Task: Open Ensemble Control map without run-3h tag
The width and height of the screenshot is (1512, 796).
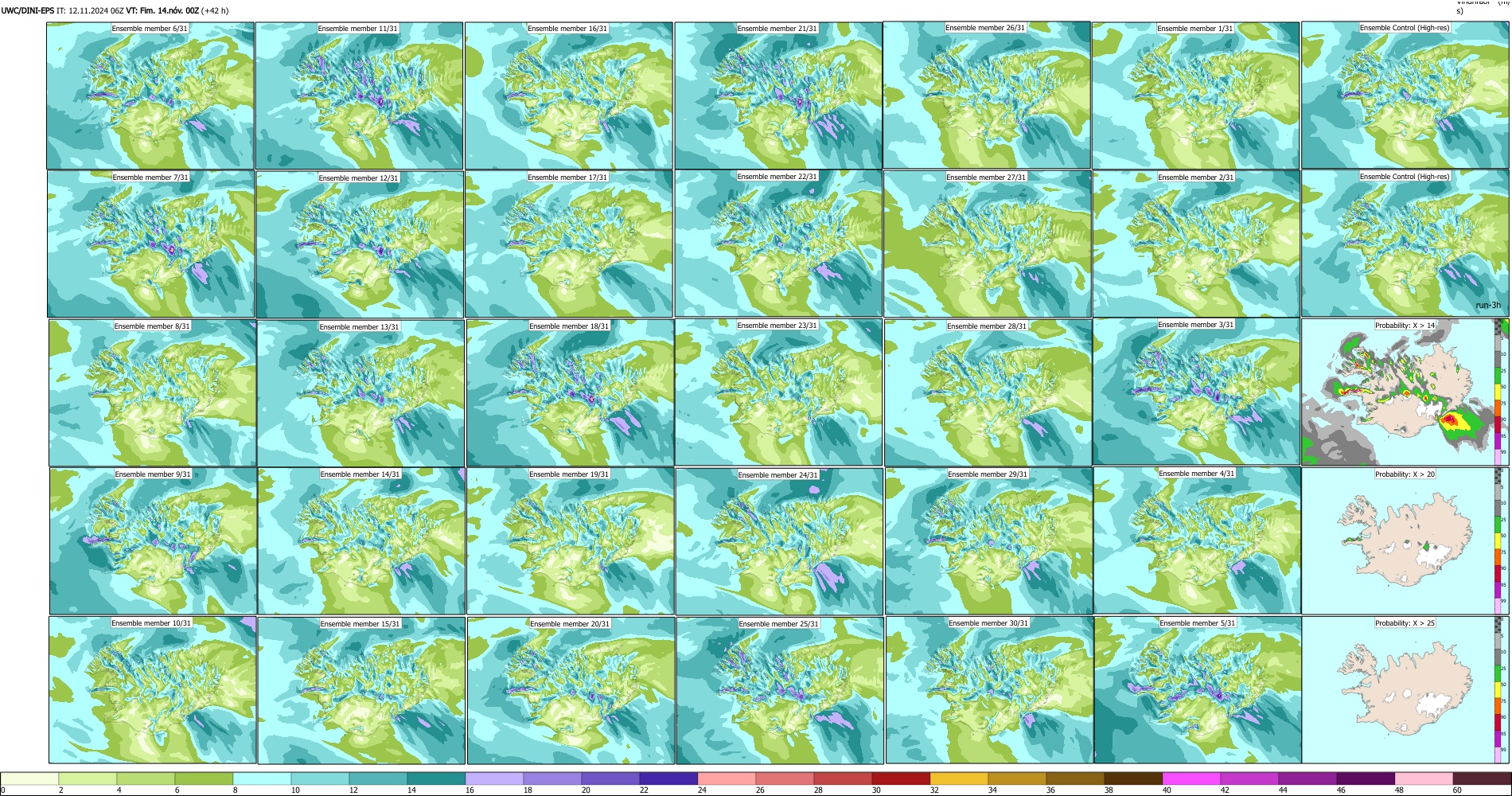Action: [1405, 95]
